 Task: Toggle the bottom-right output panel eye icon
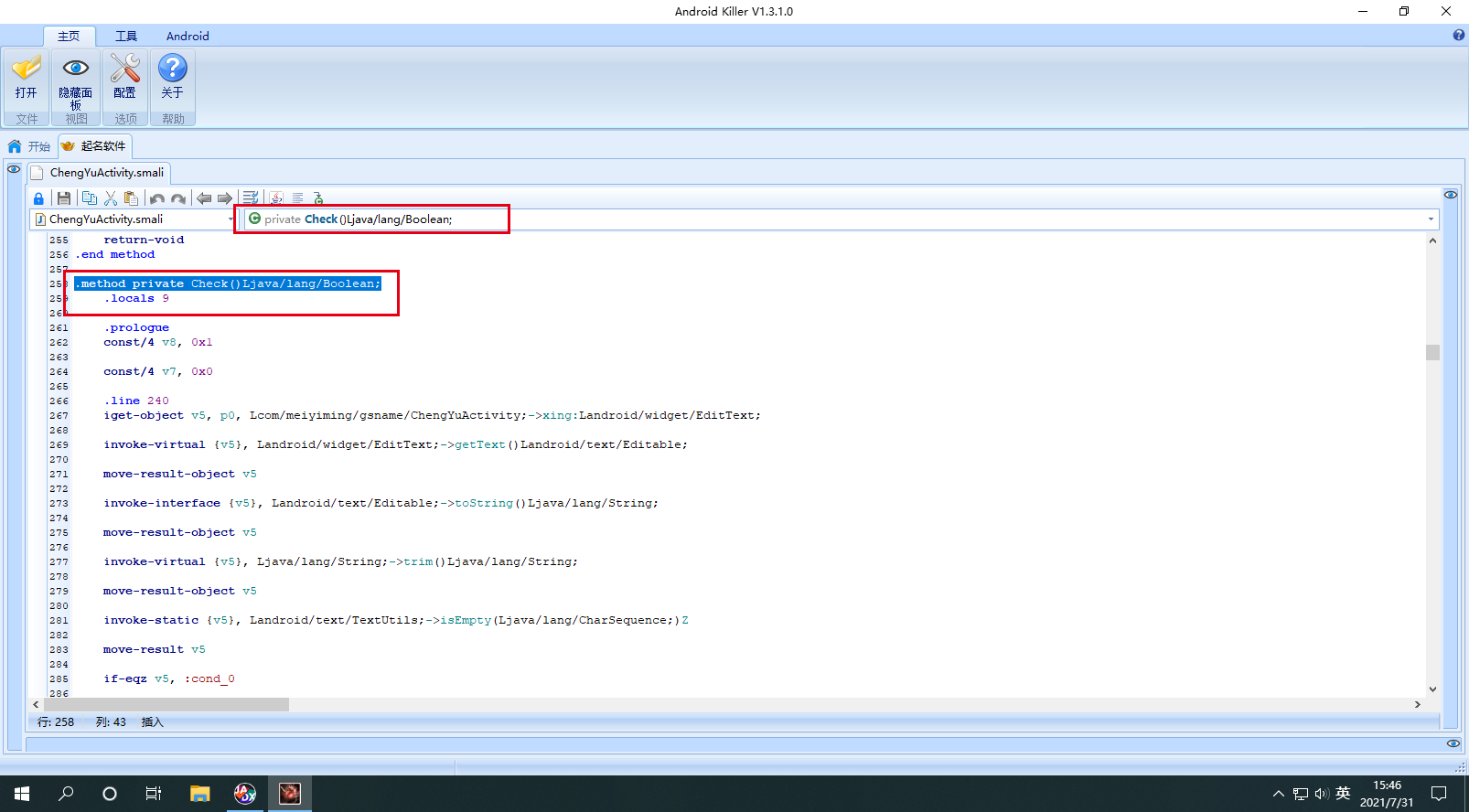(1453, 743)
